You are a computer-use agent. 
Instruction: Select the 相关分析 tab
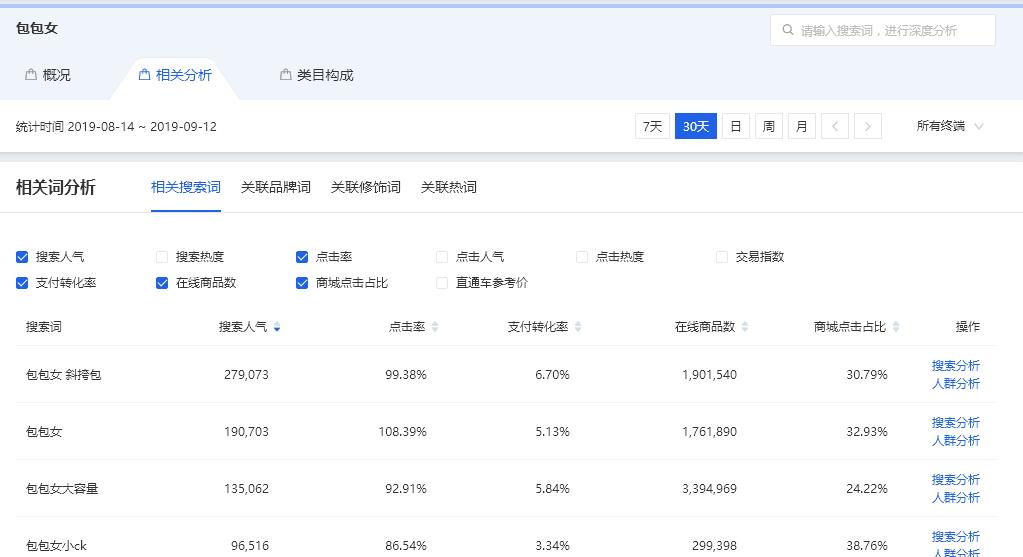[x=175, y=75]
